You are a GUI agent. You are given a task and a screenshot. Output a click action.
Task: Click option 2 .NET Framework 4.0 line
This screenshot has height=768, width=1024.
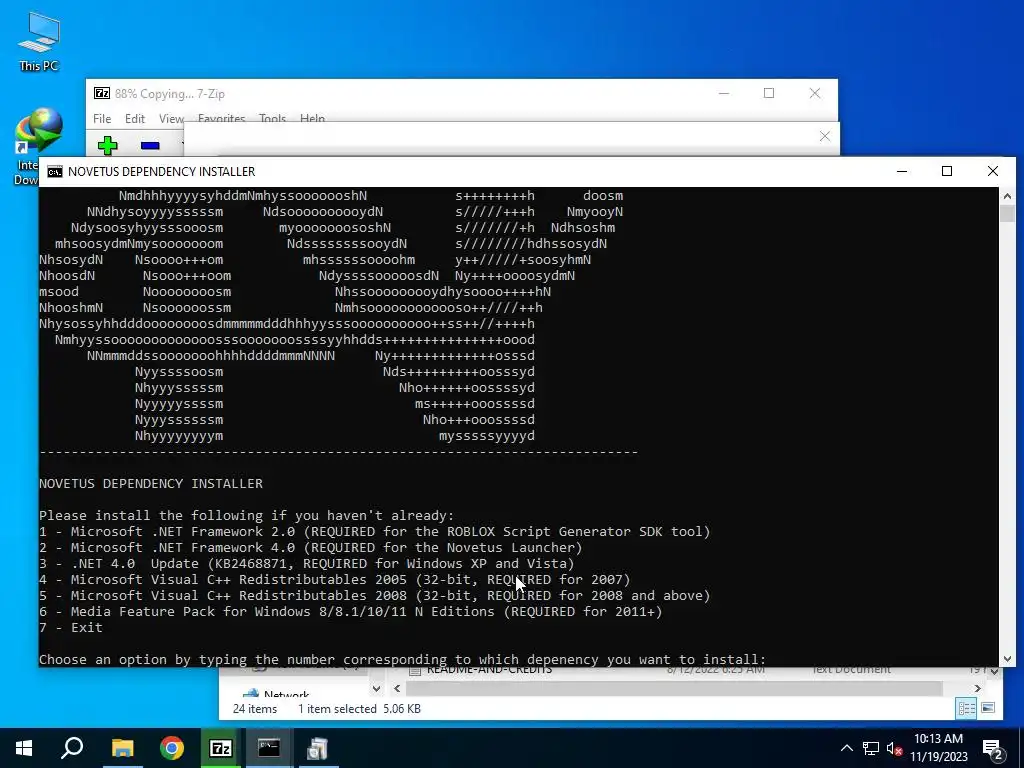pos(310,547)
